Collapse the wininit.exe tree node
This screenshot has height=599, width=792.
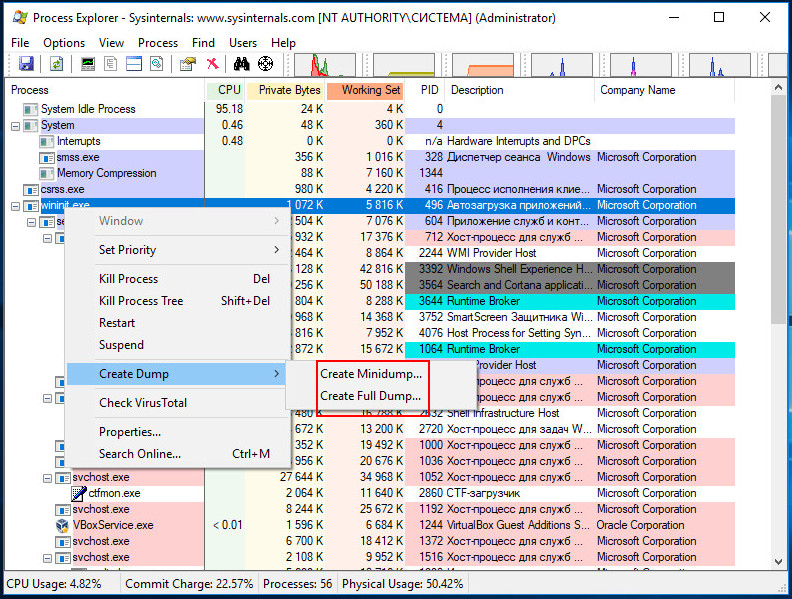[16, 206]
